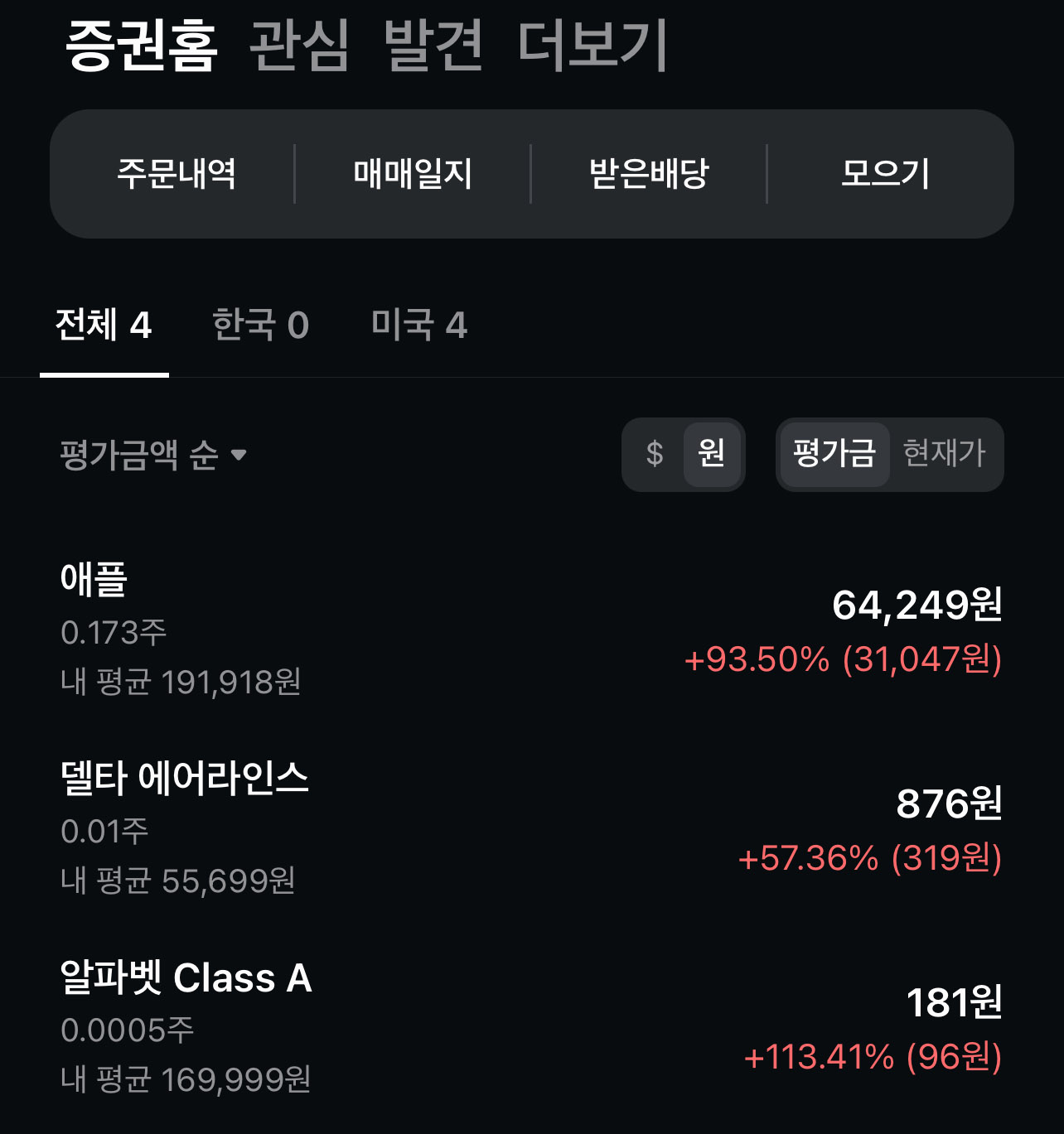
Task: Show values as 현재가
Action: [944, 454]
